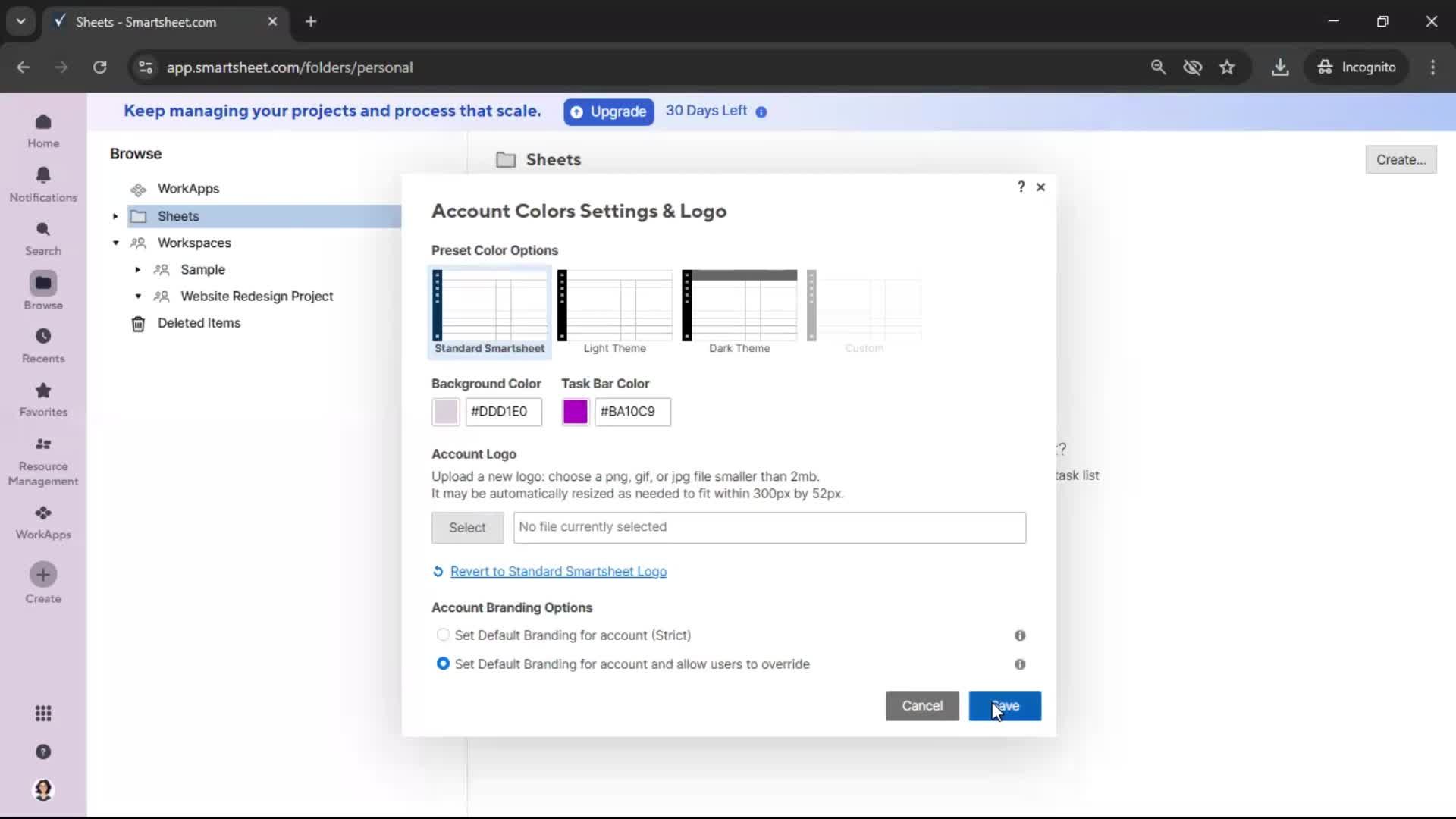Open the Home panel

(x=43, y=130)
